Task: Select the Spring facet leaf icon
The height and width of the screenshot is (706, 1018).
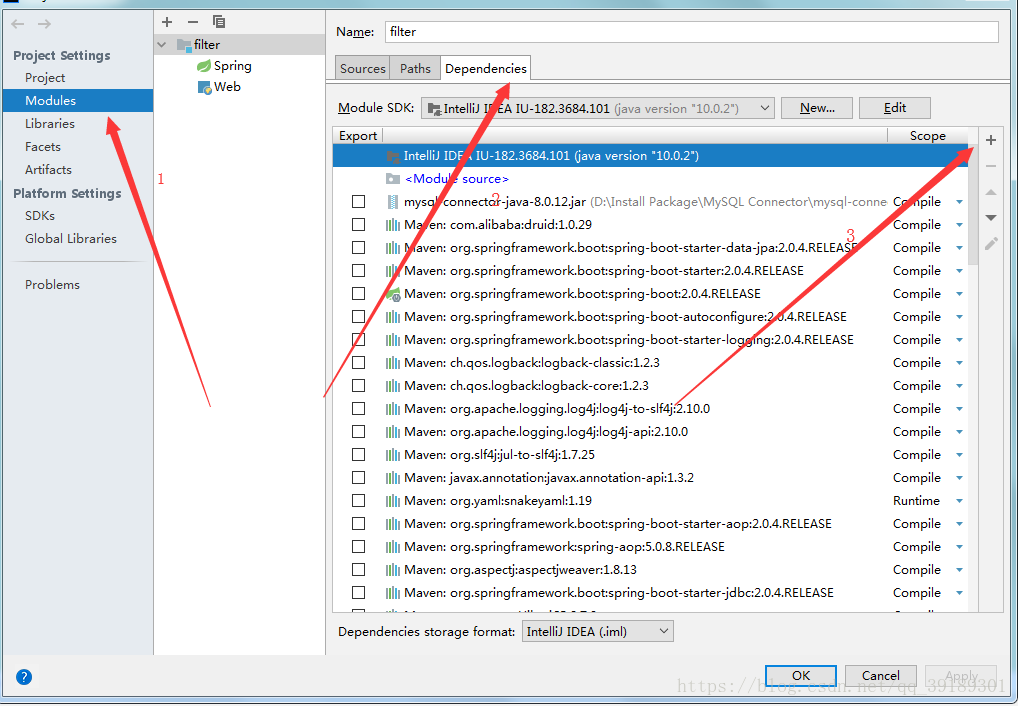Action: pyautogui.click(x=204, y=66)
